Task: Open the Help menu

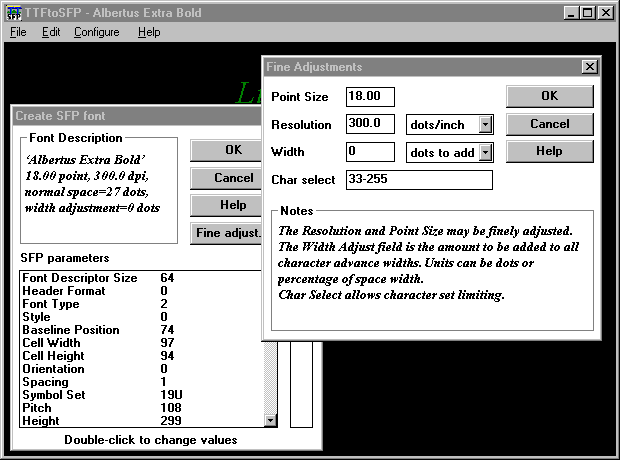Action: 149,32
